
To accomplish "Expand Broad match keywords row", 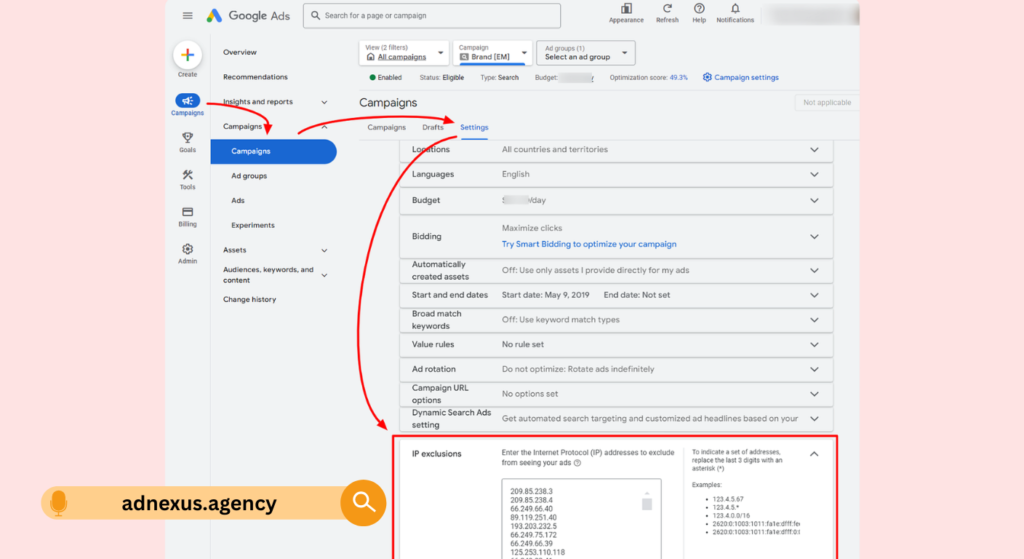I will (x=814, y=320).
